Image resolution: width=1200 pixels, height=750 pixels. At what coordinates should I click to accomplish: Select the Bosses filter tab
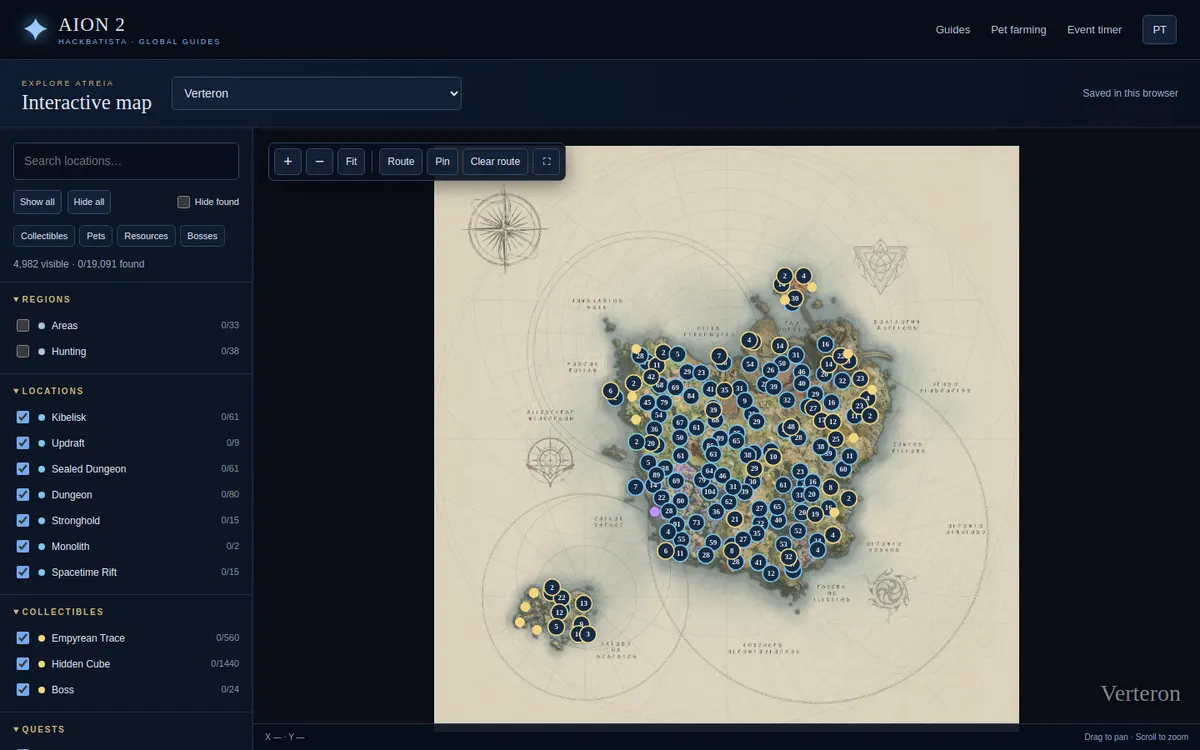tap(203, 236)
